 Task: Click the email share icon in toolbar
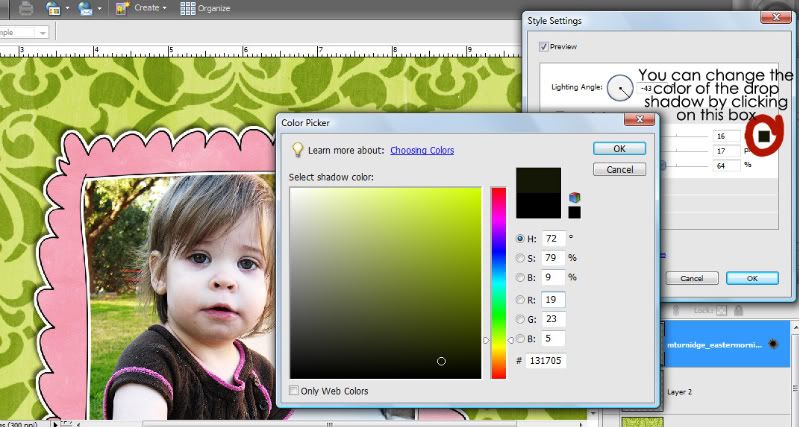pyautogui.click(x=85, y=8)
